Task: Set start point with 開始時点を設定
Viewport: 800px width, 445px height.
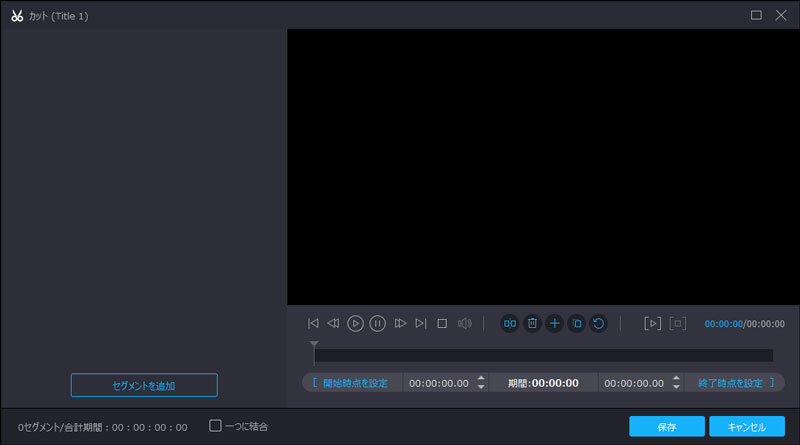Action: pos(351,383)
